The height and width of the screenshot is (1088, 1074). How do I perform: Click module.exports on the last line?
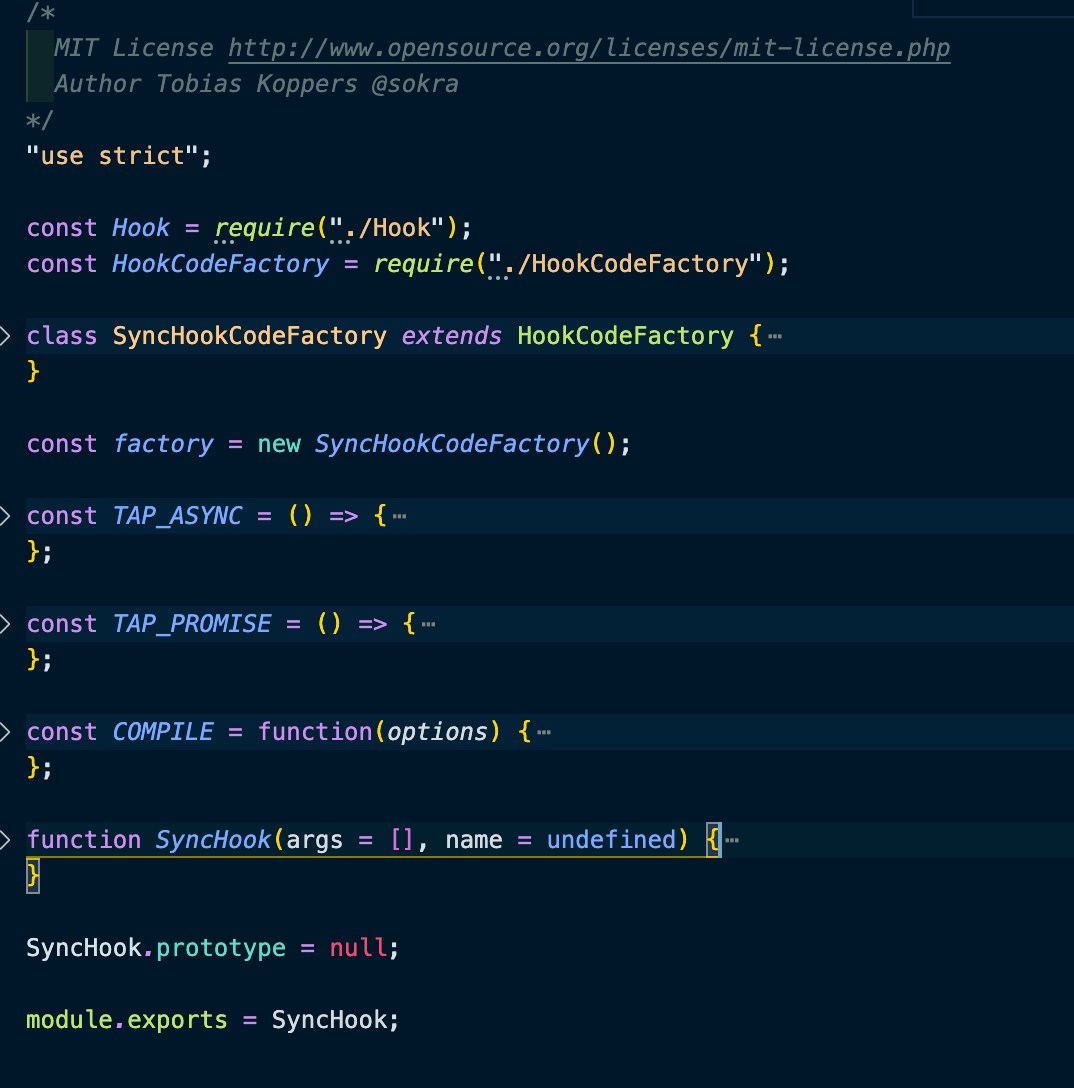point(127,1020)
